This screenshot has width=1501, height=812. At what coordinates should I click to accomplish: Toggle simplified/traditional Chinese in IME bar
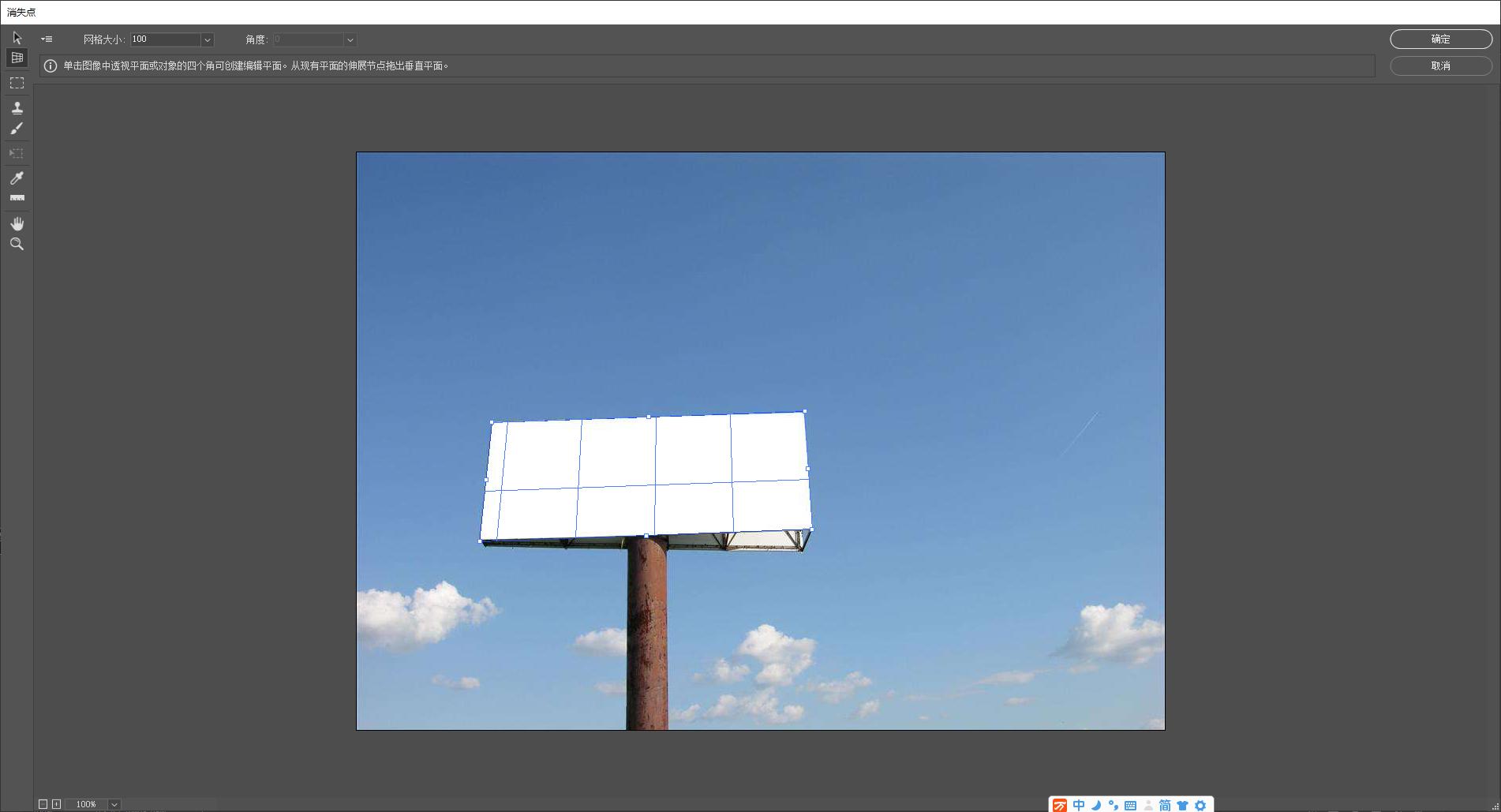click(x=1163, y=806)
